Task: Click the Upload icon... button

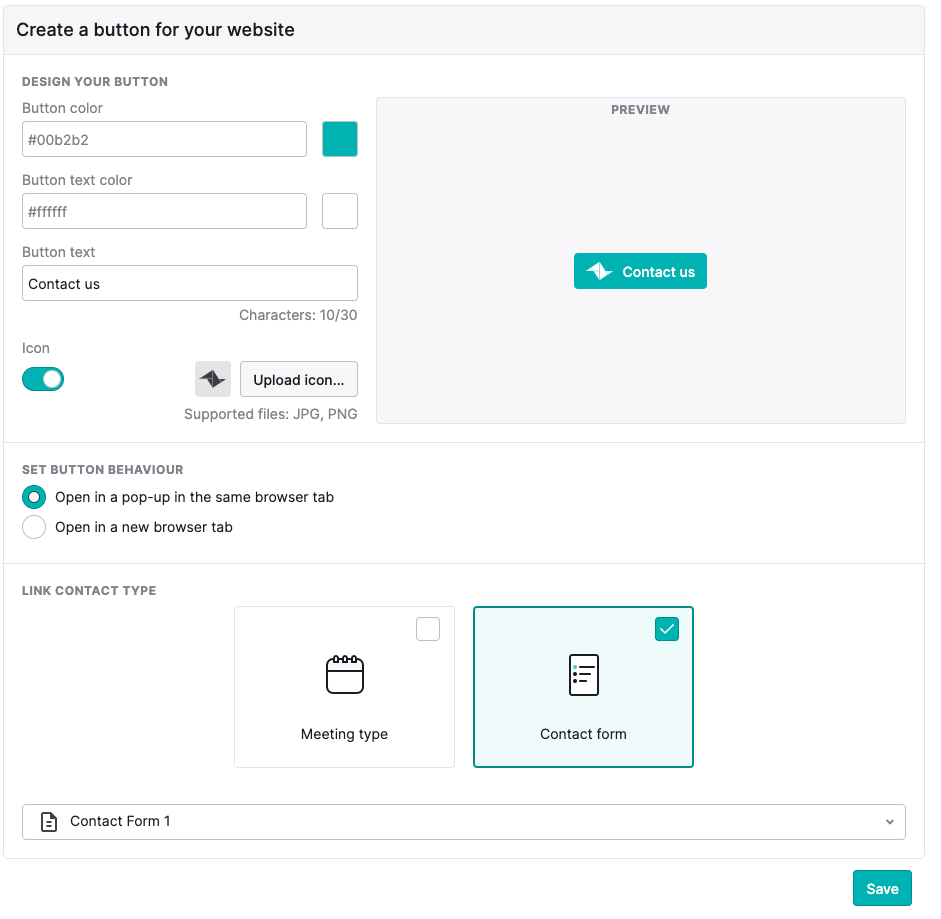Action: click(x=299, y=379)
